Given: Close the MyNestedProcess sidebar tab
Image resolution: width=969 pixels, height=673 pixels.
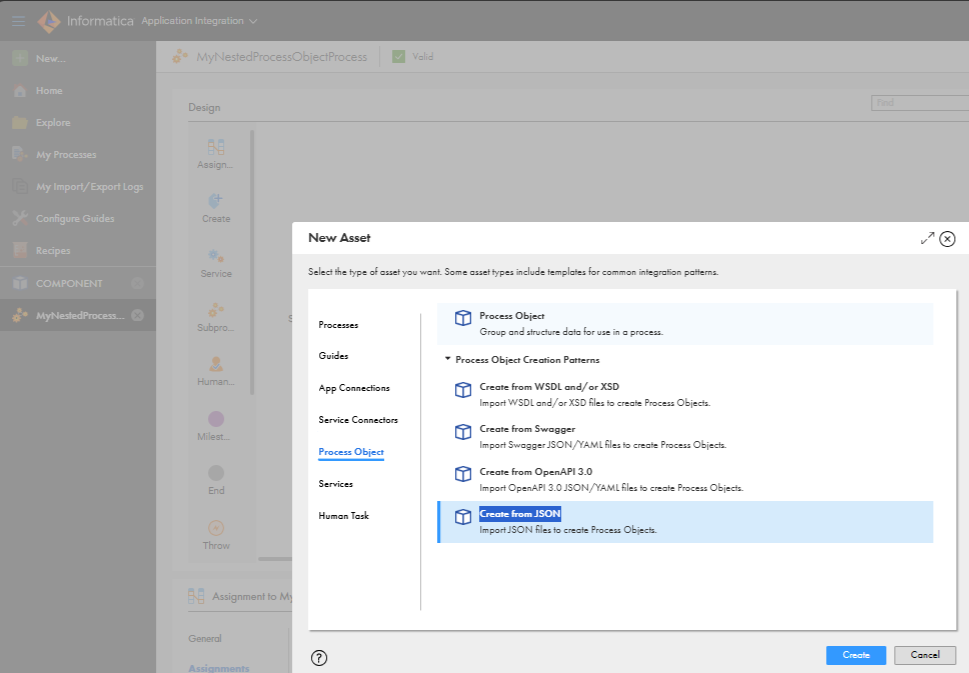Looking at the screenshot, I should pos(138,315).
